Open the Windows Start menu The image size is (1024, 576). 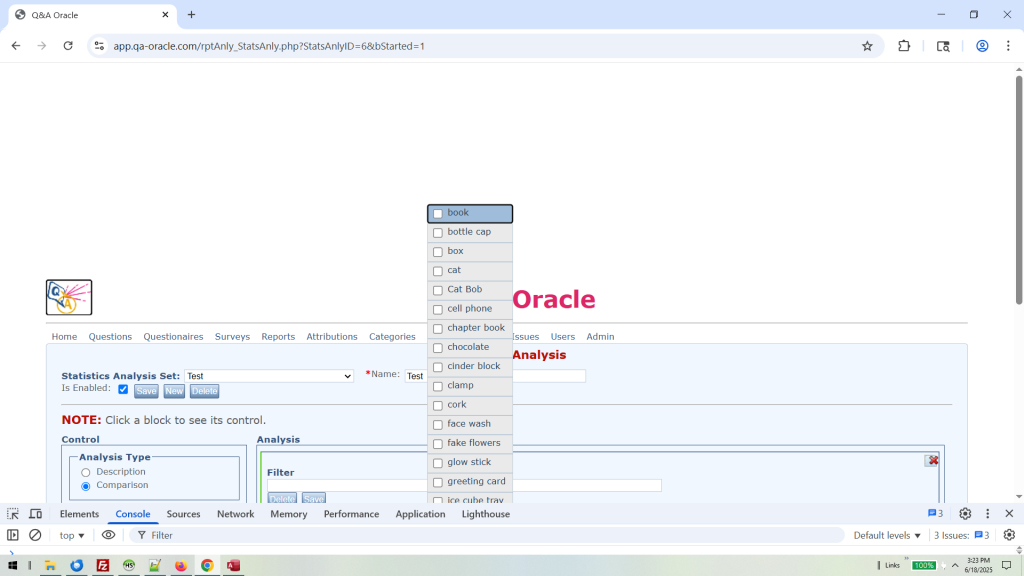point(12,566)
